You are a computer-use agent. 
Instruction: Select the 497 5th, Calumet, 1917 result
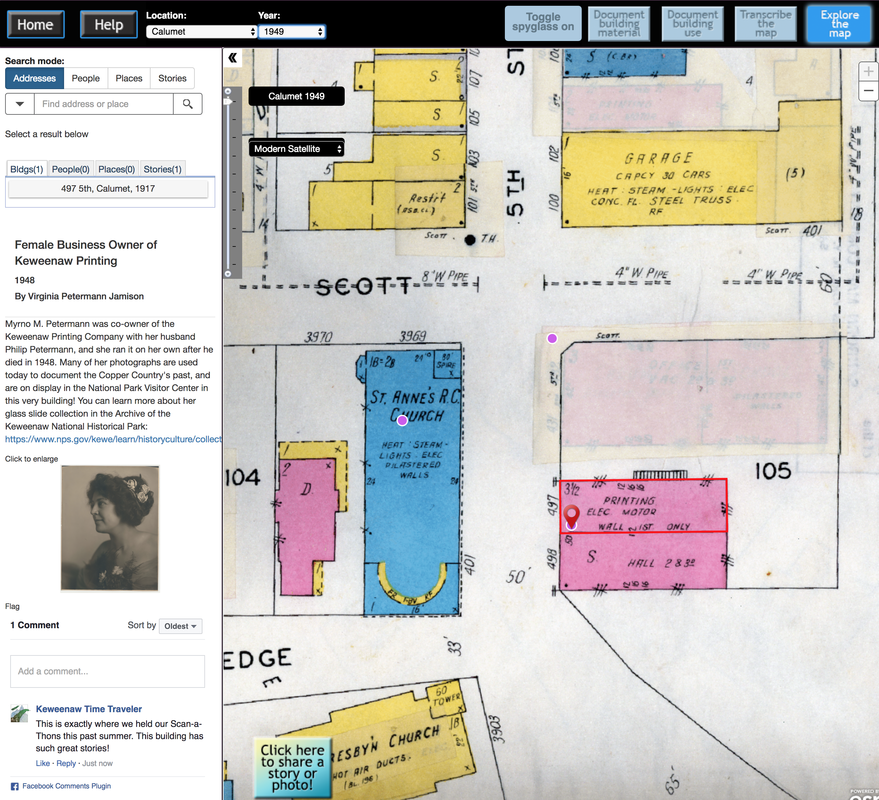tap(108, 189)
